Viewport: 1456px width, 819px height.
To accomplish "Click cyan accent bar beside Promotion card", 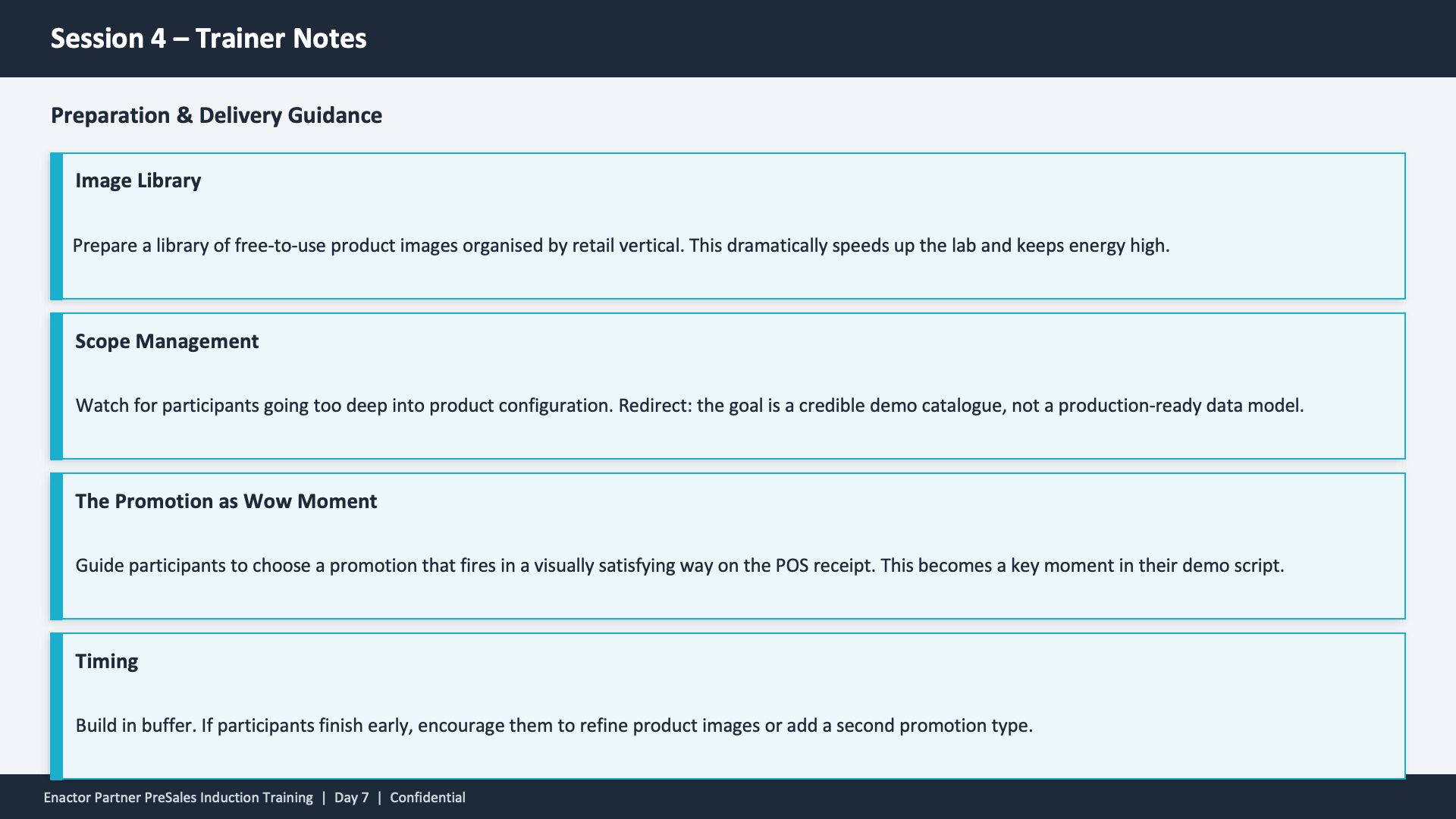I will click(x=56, y=546).
